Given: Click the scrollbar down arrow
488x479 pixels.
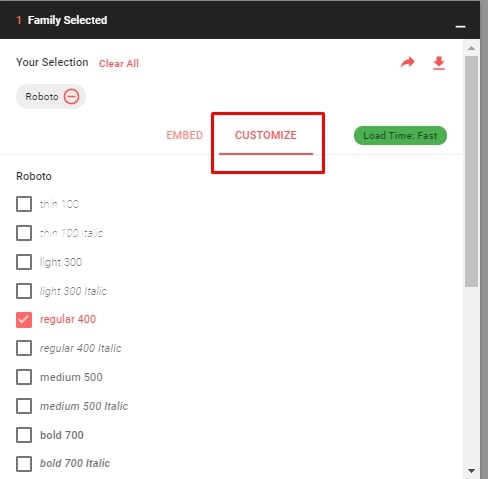Looking at the screenshot, I should [471, 471].
